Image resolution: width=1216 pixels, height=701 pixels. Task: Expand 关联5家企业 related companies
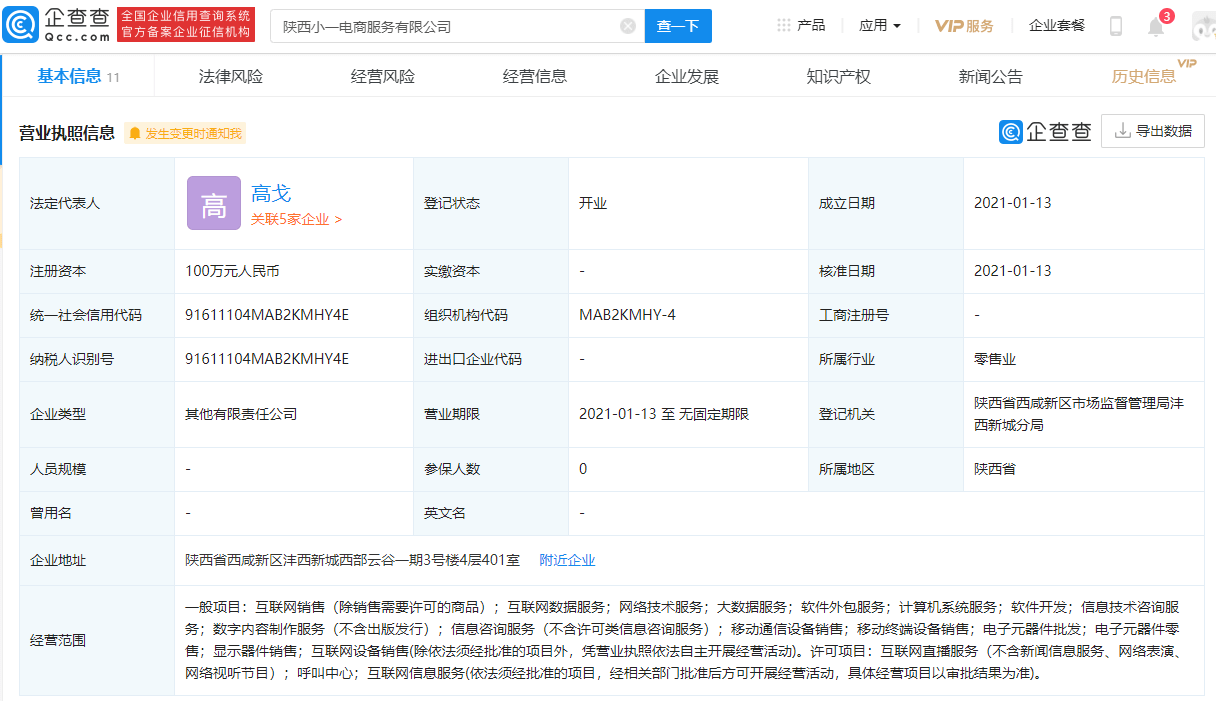coord(296,219)
